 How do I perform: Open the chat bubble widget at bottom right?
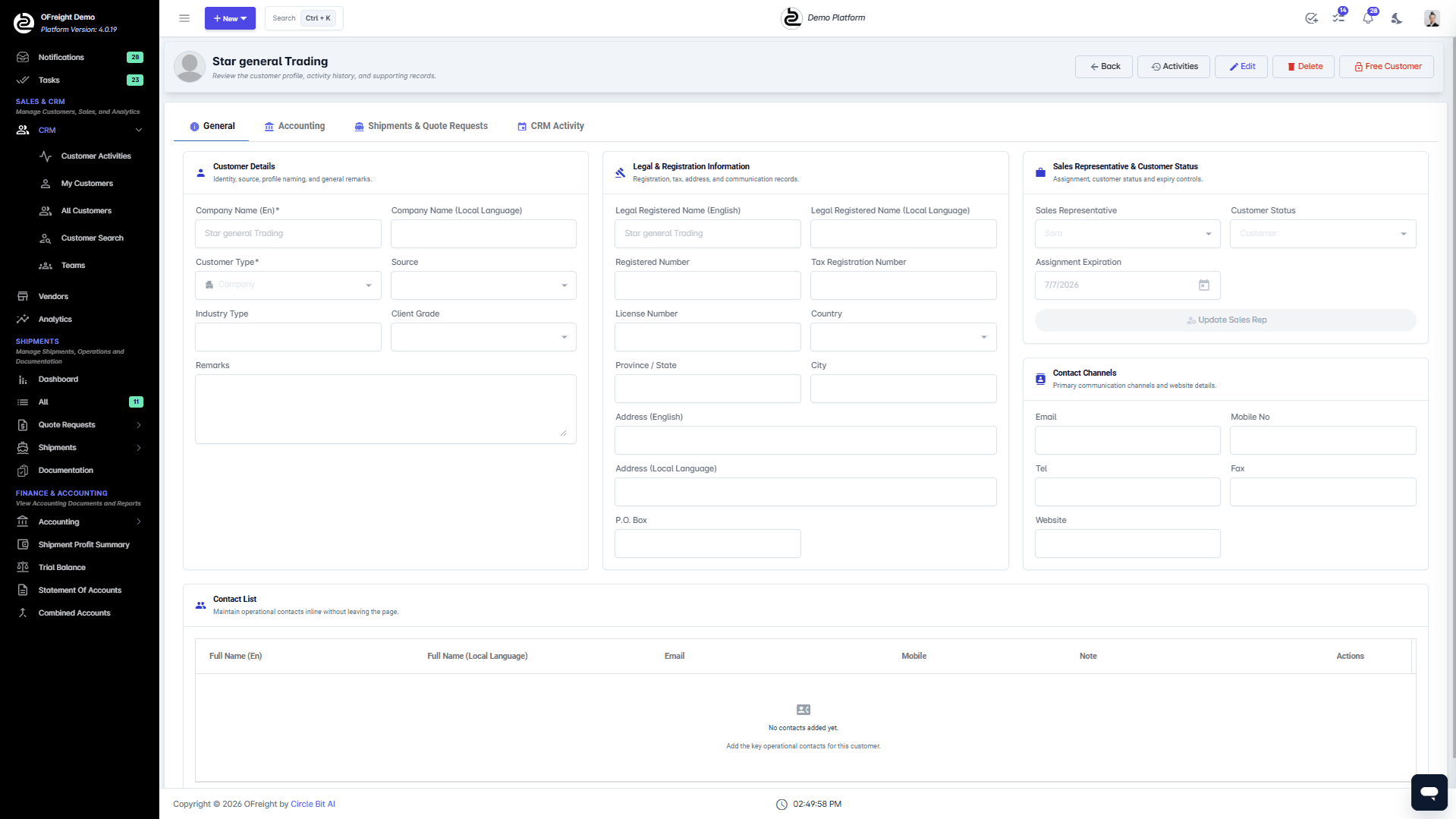point(1429,792)
